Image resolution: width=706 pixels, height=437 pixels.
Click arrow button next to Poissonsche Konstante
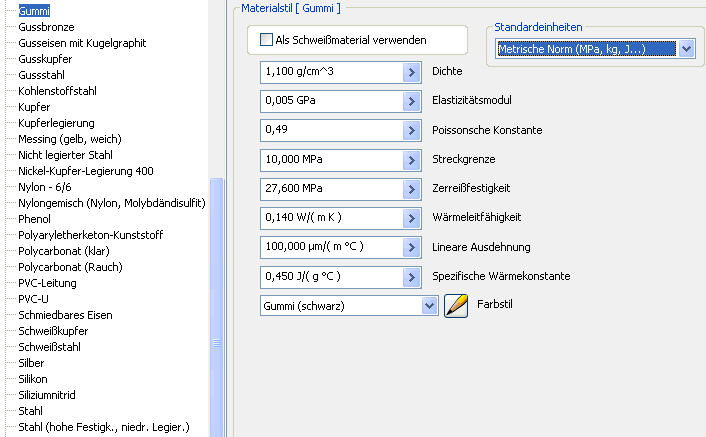[x=411, y=131]
